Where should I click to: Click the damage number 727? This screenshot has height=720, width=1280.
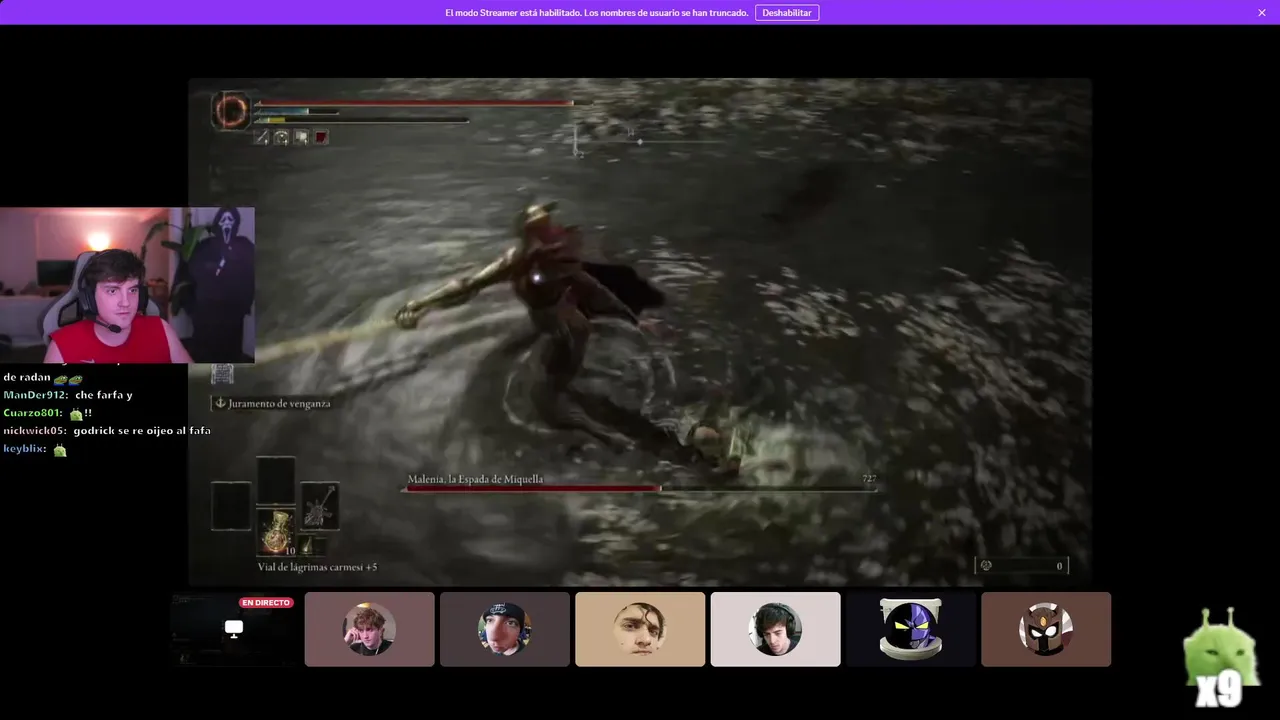point(869,479)
